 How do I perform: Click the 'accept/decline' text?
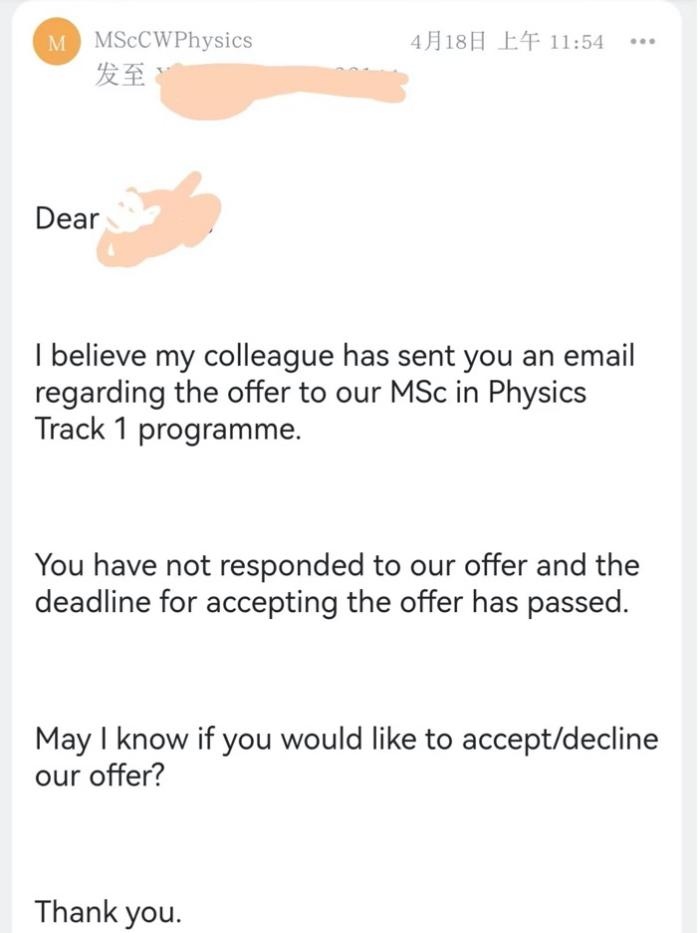point(560,739)
